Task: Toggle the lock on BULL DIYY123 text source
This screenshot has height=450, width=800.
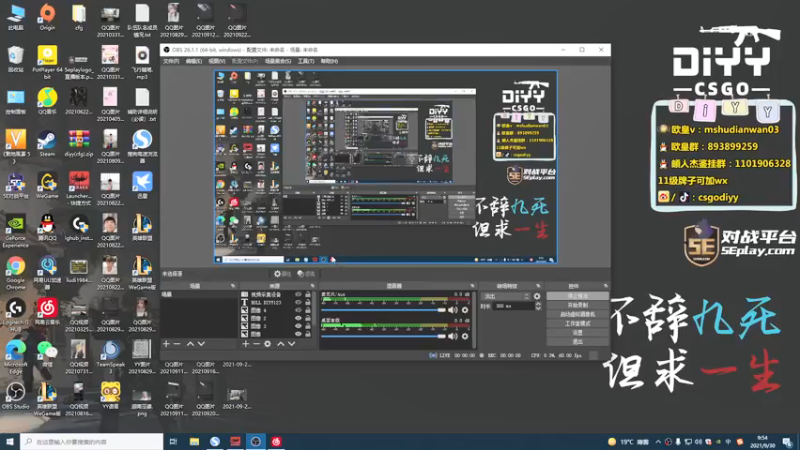Action: [308, 302]
